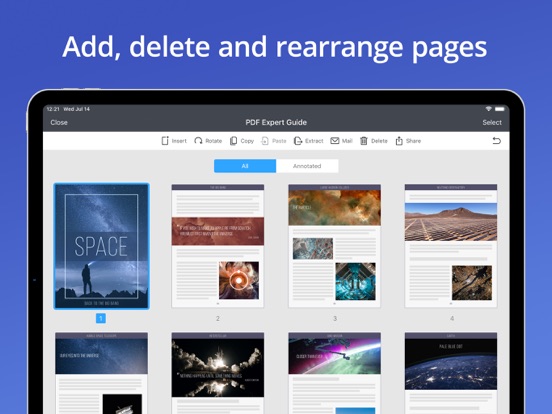This screenshot has height=414, width=552.
Task: Click the Paste icon in toolbar
Action: point(265,141)
